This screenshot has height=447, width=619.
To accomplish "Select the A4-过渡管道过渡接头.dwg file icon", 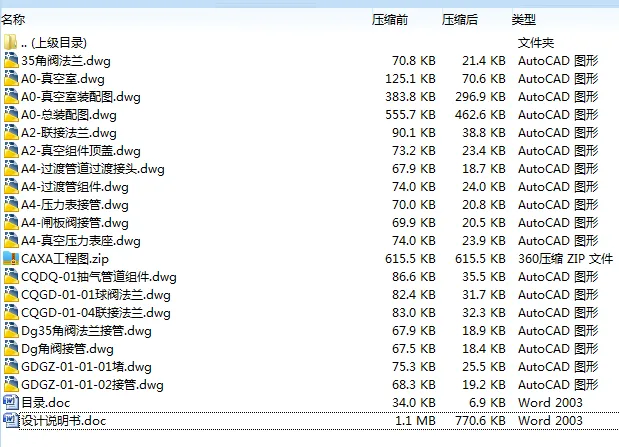I will (x=11, y=169).
